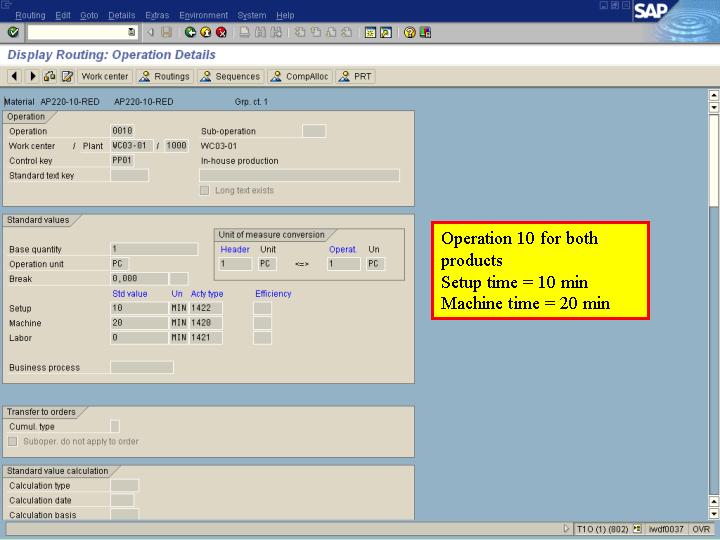Click the scroll down arrow at bottom
Image resolution: width=720 pixels, height=540 pixels.
coord(714,514)
